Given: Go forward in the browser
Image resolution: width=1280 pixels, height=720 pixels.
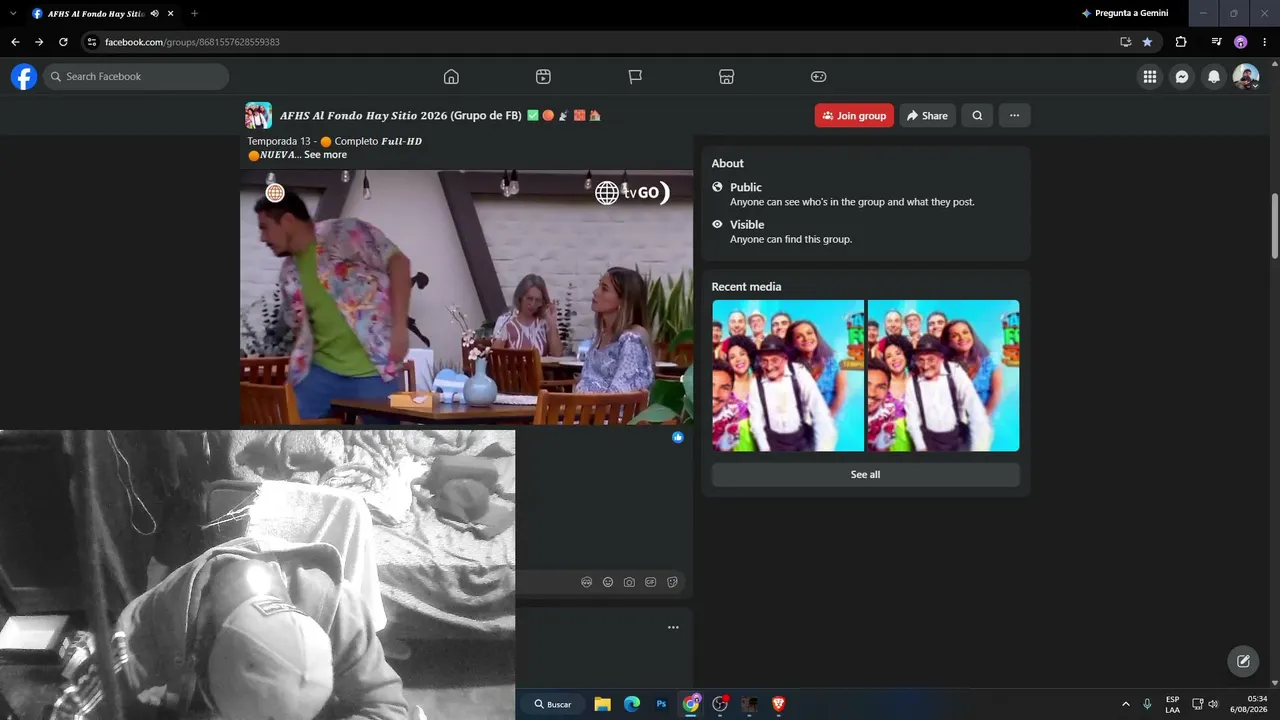Looking at the screenshot, I should pyautogui.click(x=39, y=42).
